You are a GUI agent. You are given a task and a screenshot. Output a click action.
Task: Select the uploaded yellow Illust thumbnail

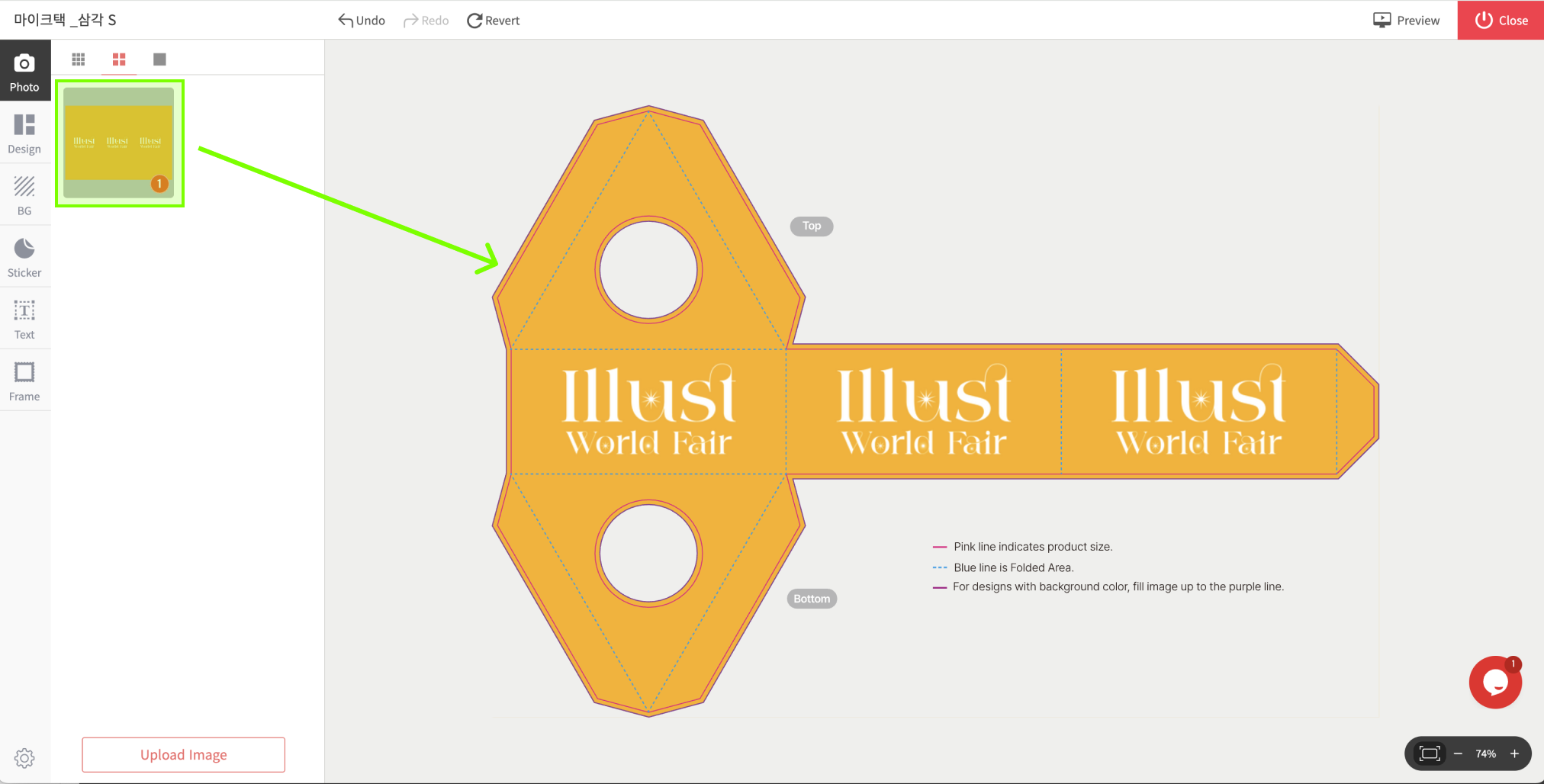click(119, 143)
